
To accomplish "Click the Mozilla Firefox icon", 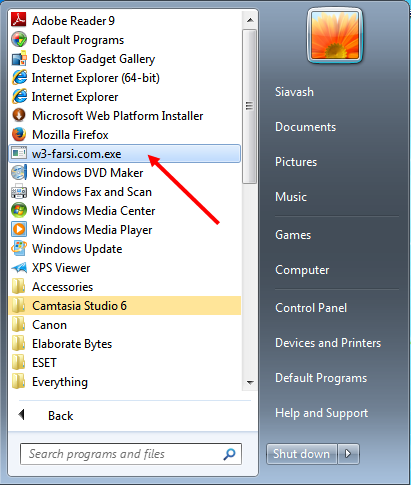I will tap(19, 134).
